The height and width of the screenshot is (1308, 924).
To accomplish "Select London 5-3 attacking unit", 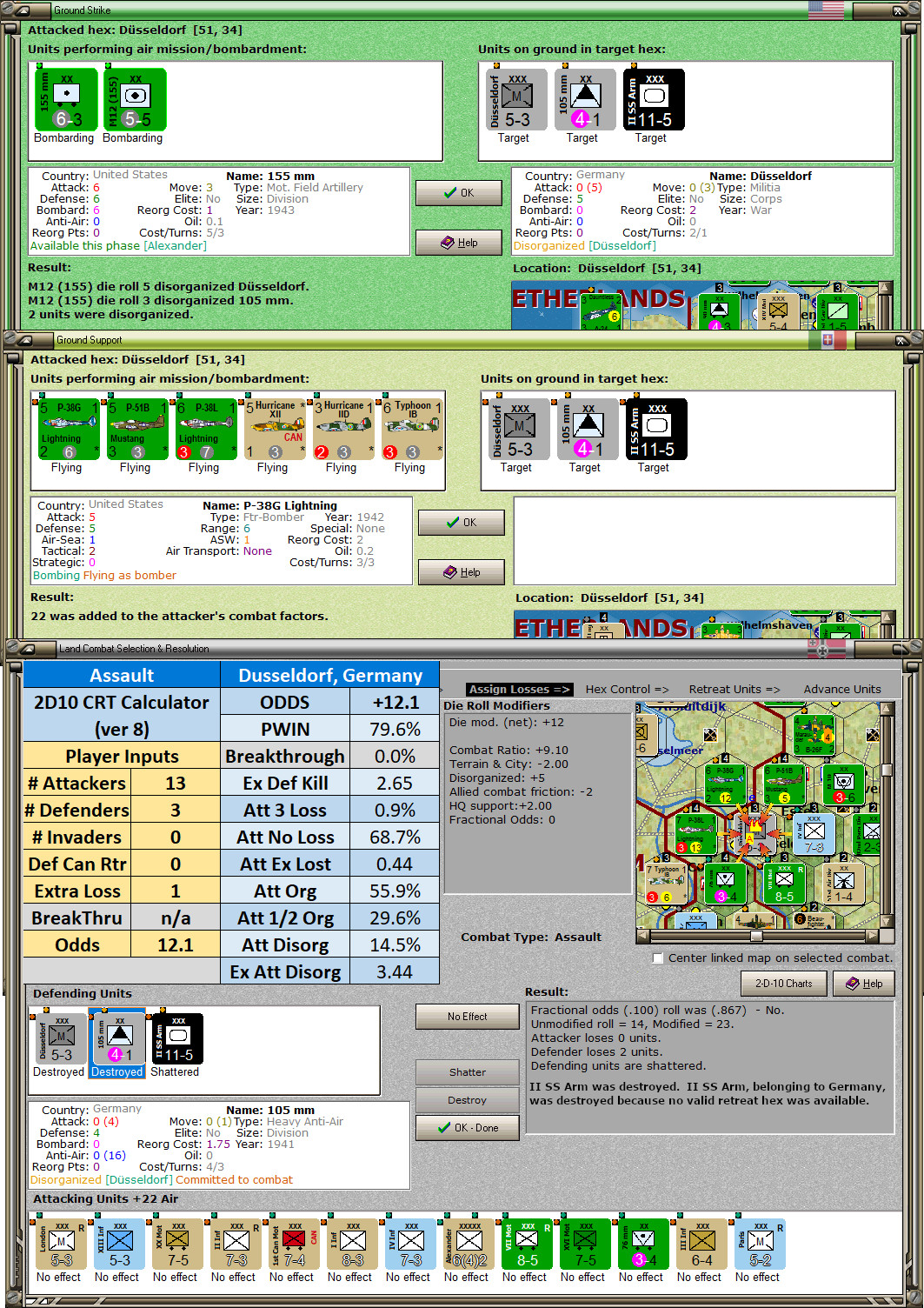I will (60, 1245).
